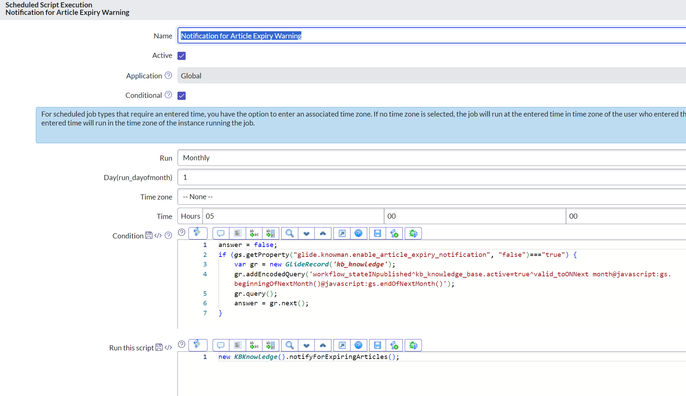Click replace all icon in Condition toolbar
This screenshot has height=396, width=686.
click(271, 234)
